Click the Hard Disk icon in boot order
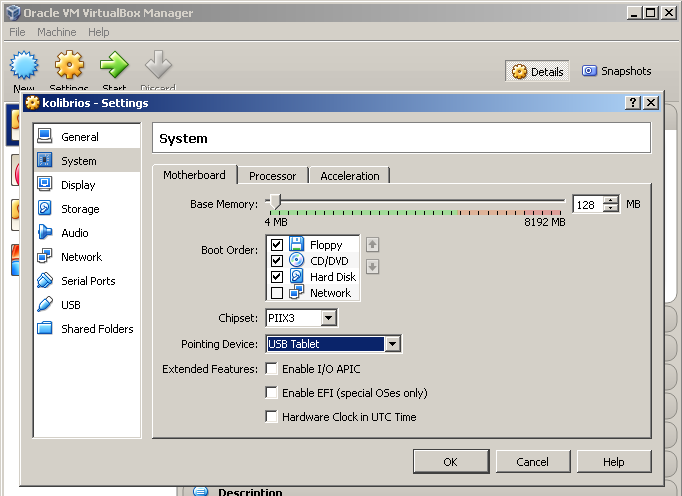Viewport: 682px width, 496px height. click(x=297, y=276)
